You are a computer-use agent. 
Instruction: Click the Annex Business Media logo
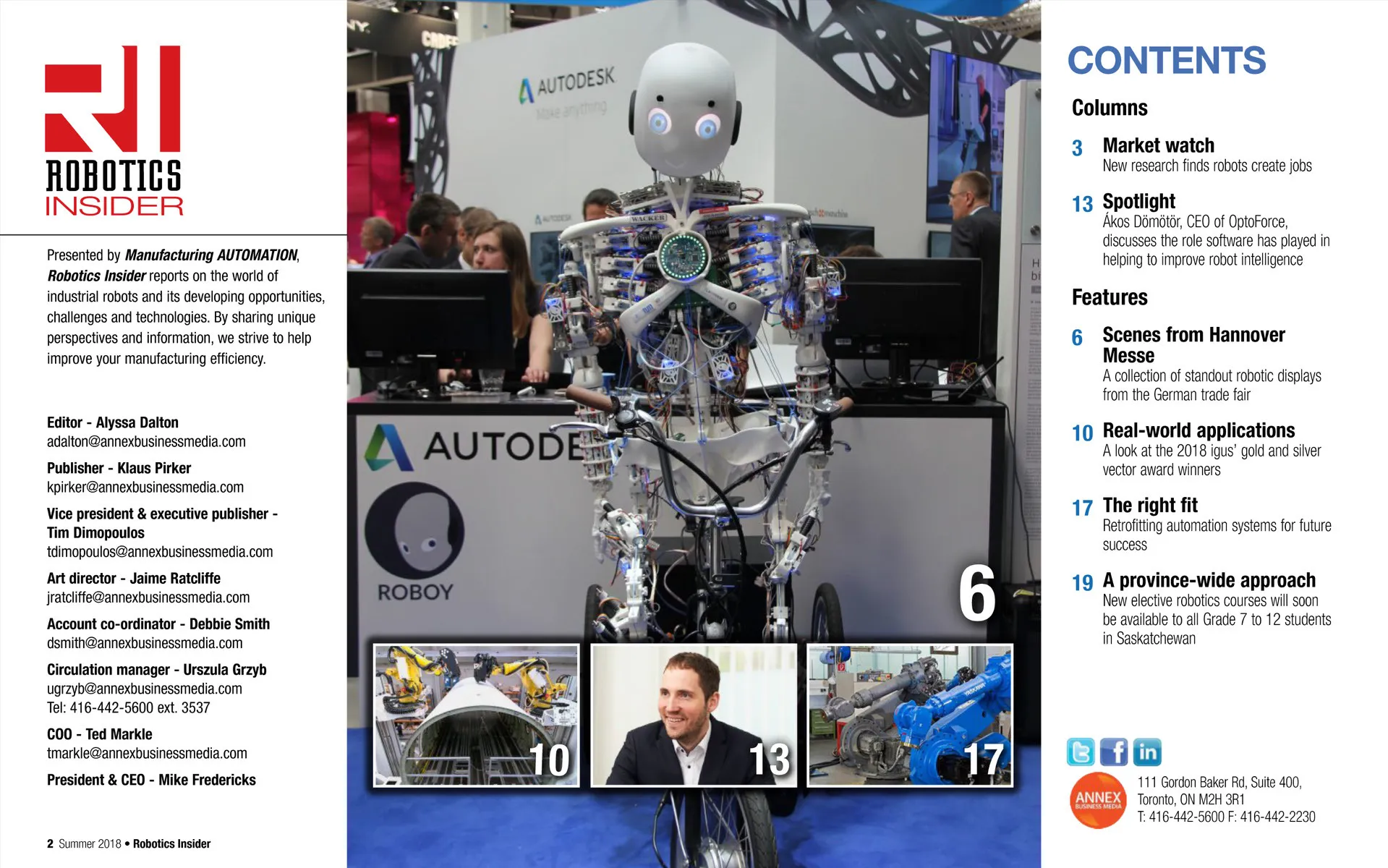pyautogui.click(x=1097, y=800)
